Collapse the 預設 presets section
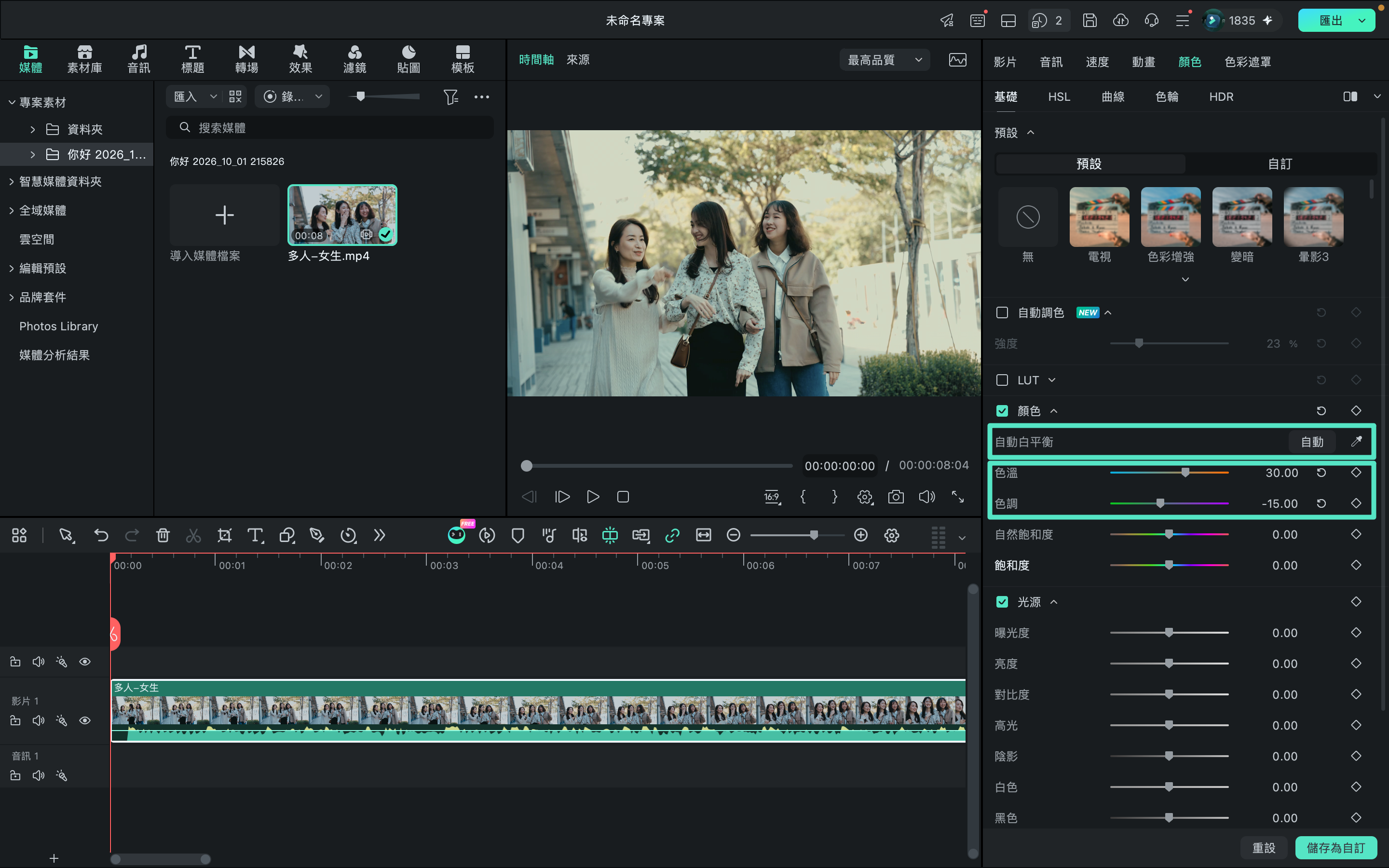The height and width of the screenshot is (868, 1389). point(1031,133)
